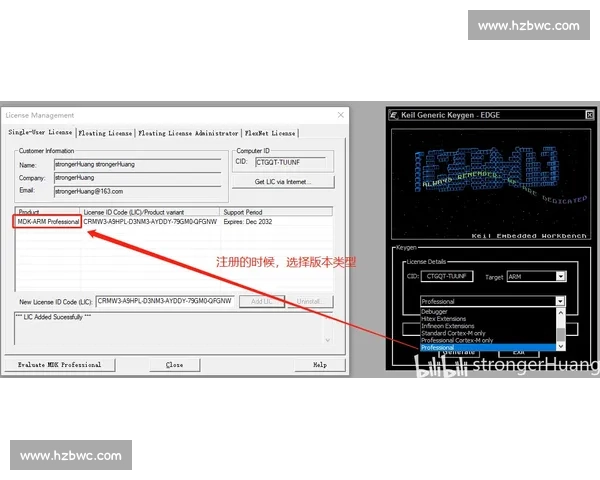600x480 pixels.
Task: Switch to Single-User License tab
Action: (x=40, y=132)
